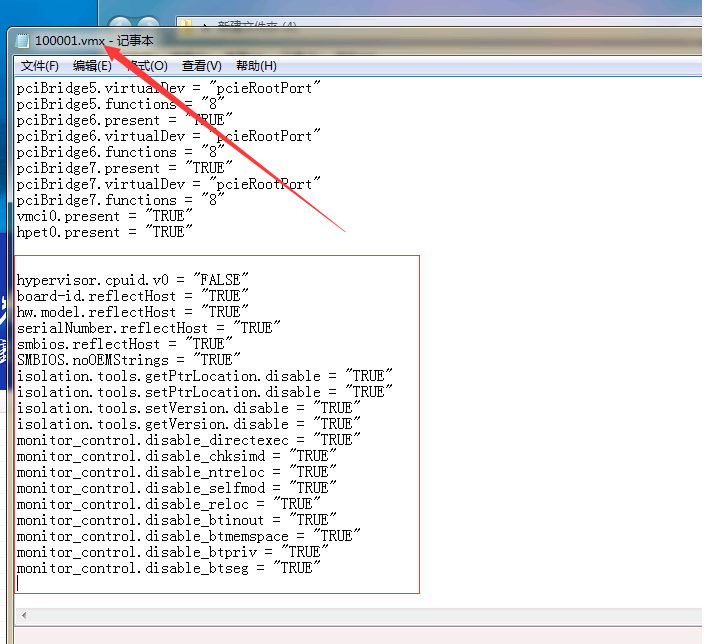Screen dimensions: 721x644
Task: Click line monitor_control.disable_reloc
Action: coord(169,504)
